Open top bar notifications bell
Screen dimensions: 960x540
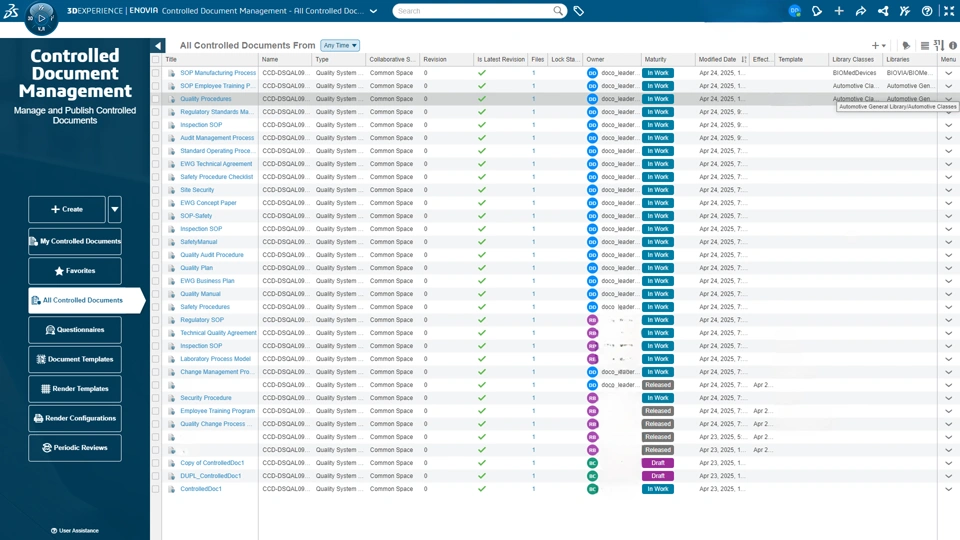pyautogui.click(x=817, y=11)
